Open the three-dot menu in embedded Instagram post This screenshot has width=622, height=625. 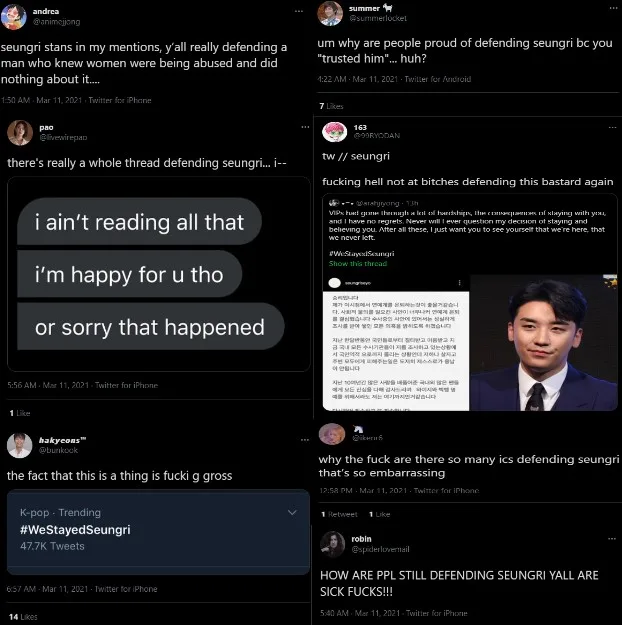(459, 283)
